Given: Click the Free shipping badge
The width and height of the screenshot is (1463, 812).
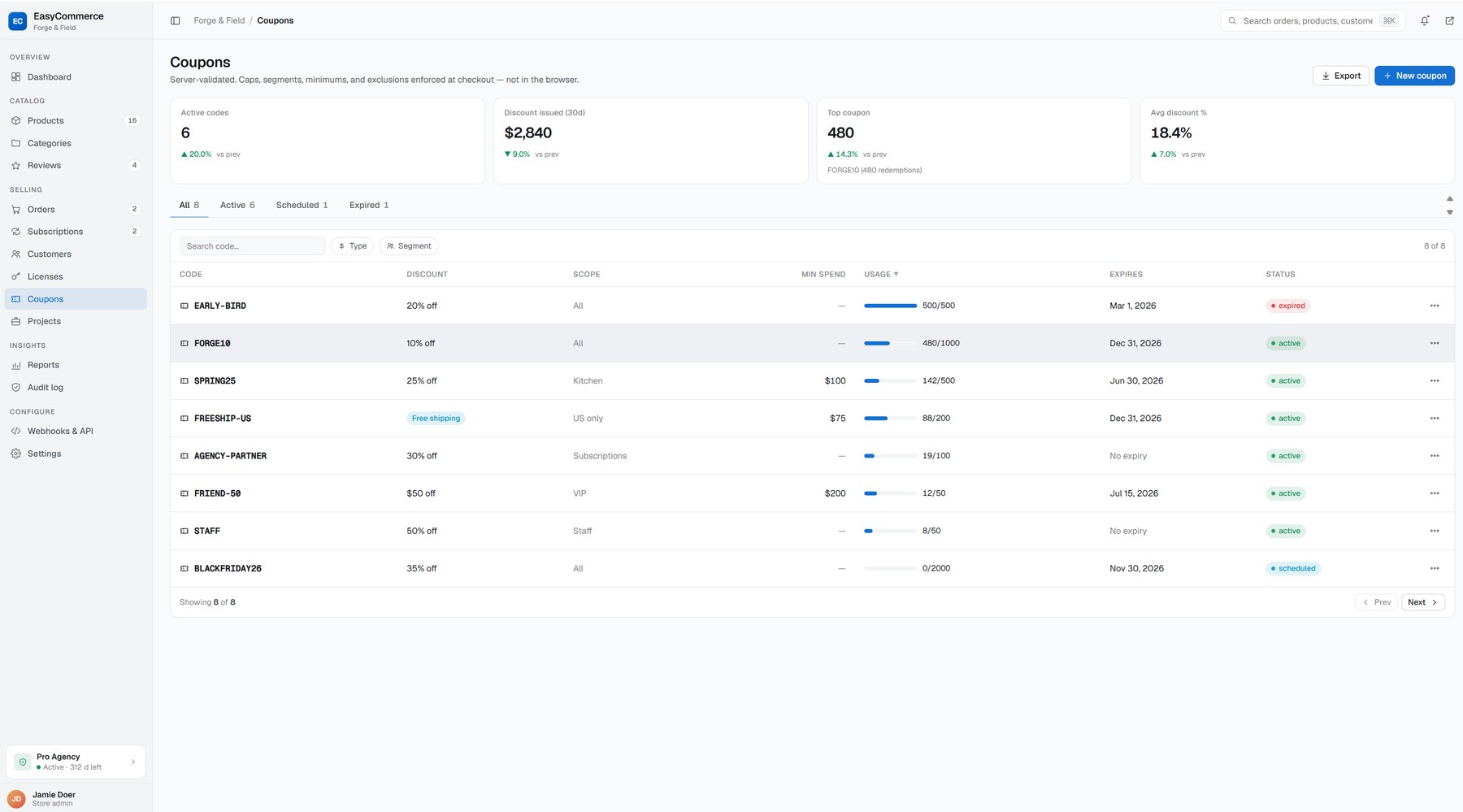Looking at the screenshot, I should click(436, 419).
